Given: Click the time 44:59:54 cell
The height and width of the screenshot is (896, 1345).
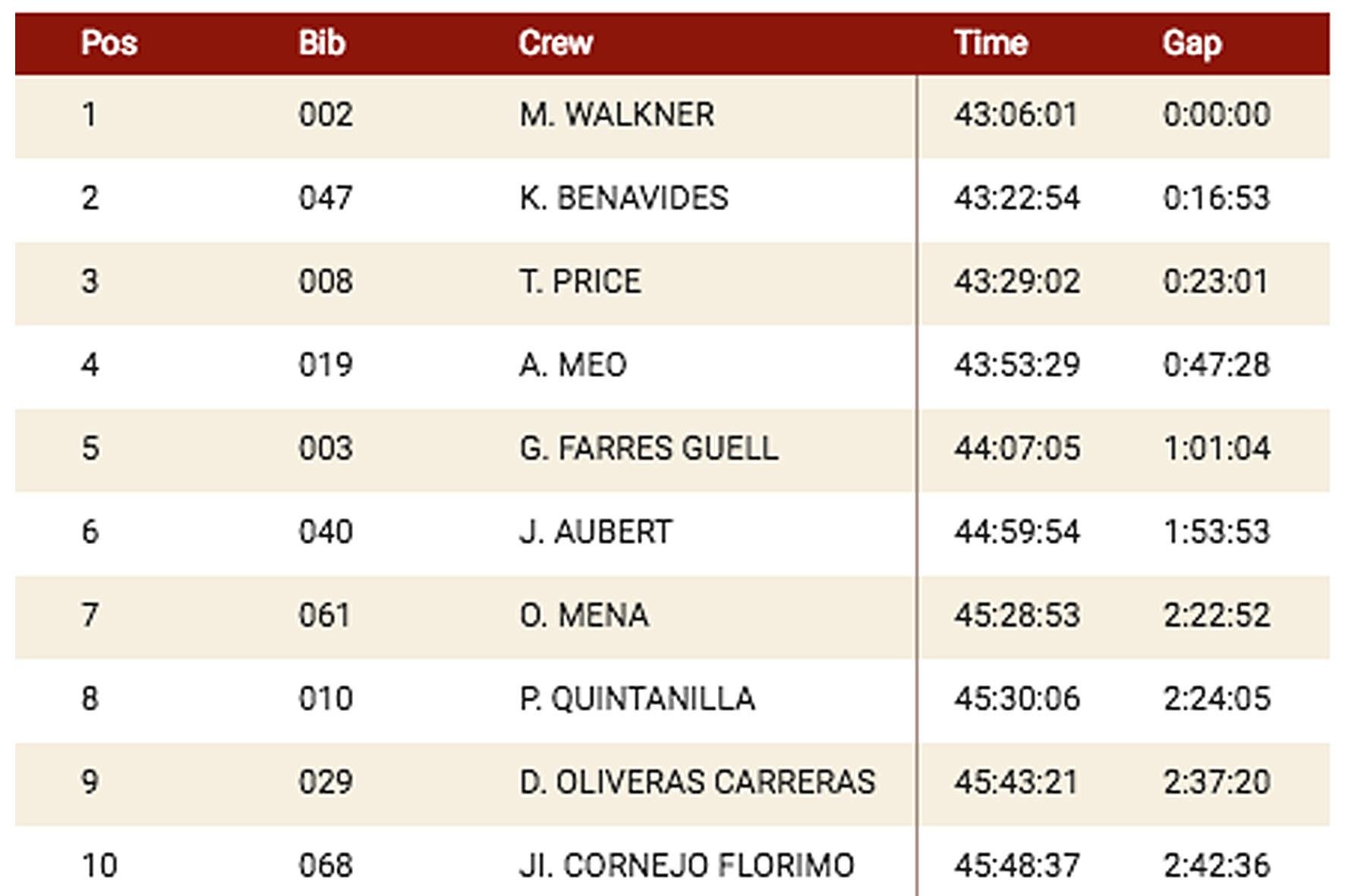Looking at the screenshot, I should [x=1016, y=533].
